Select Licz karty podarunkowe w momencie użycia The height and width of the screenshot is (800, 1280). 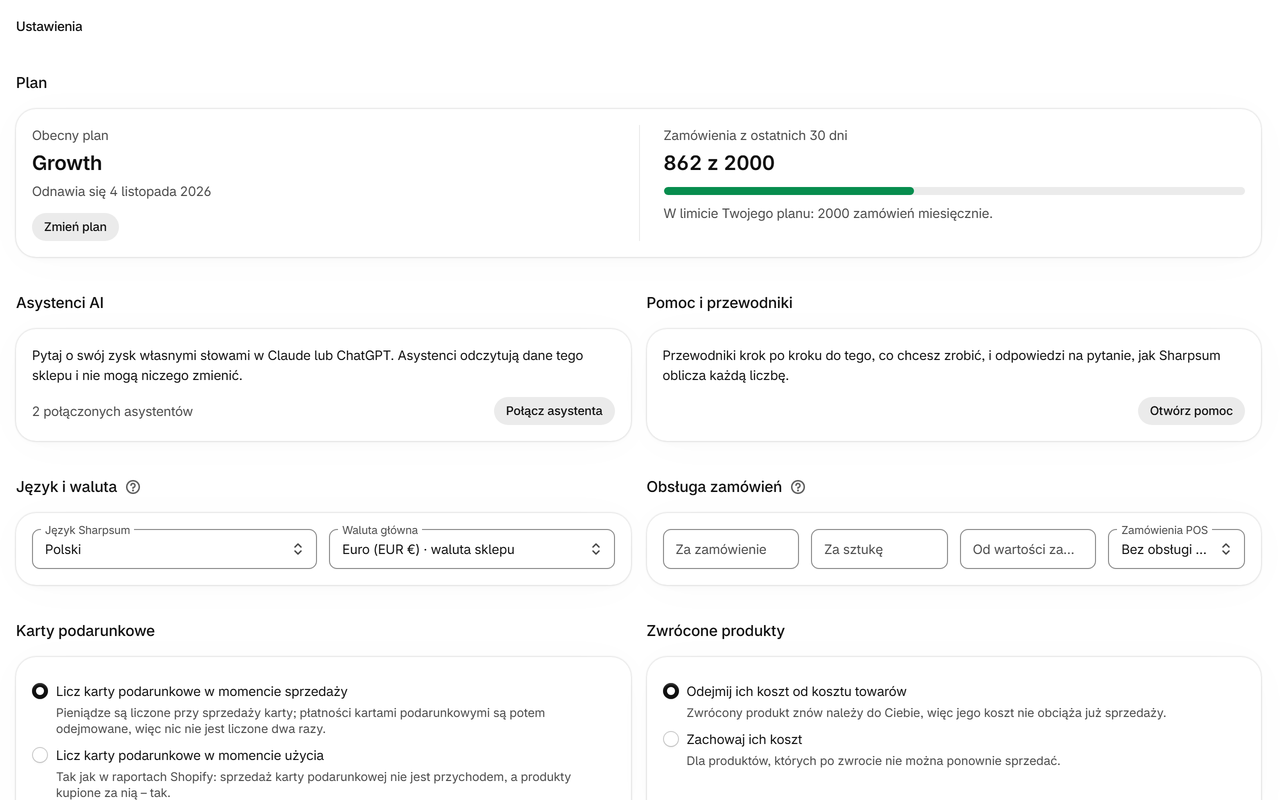coord(40,755)
